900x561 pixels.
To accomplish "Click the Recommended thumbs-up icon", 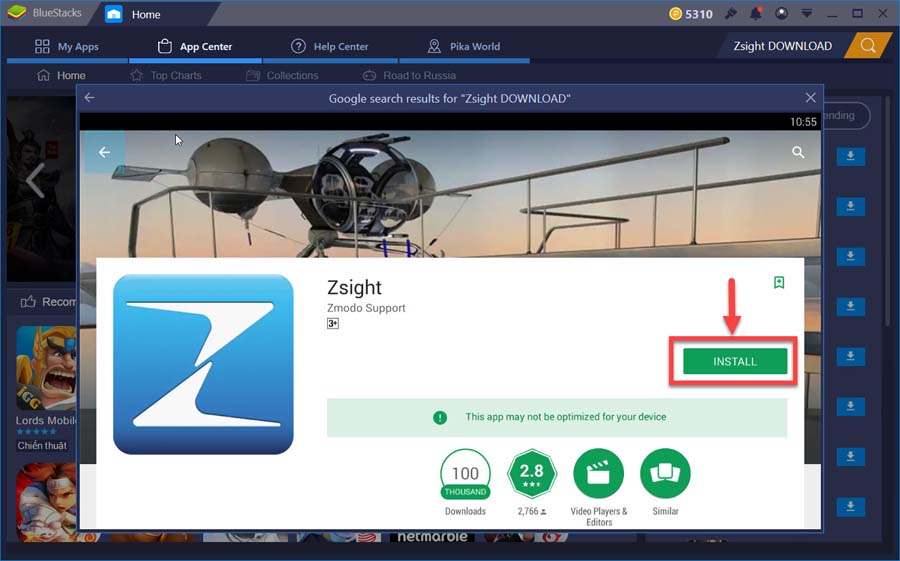I will pyautogui.click(x=28, y=301).
